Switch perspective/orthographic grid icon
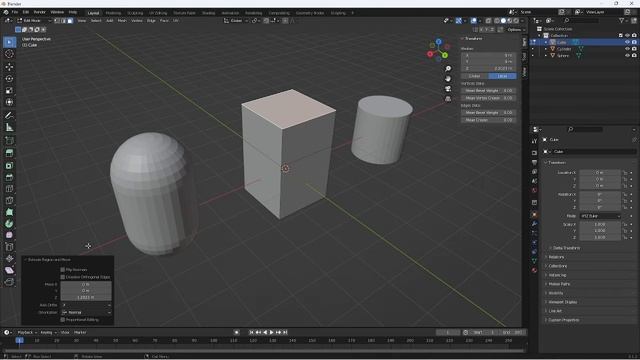 click(448, 99)
